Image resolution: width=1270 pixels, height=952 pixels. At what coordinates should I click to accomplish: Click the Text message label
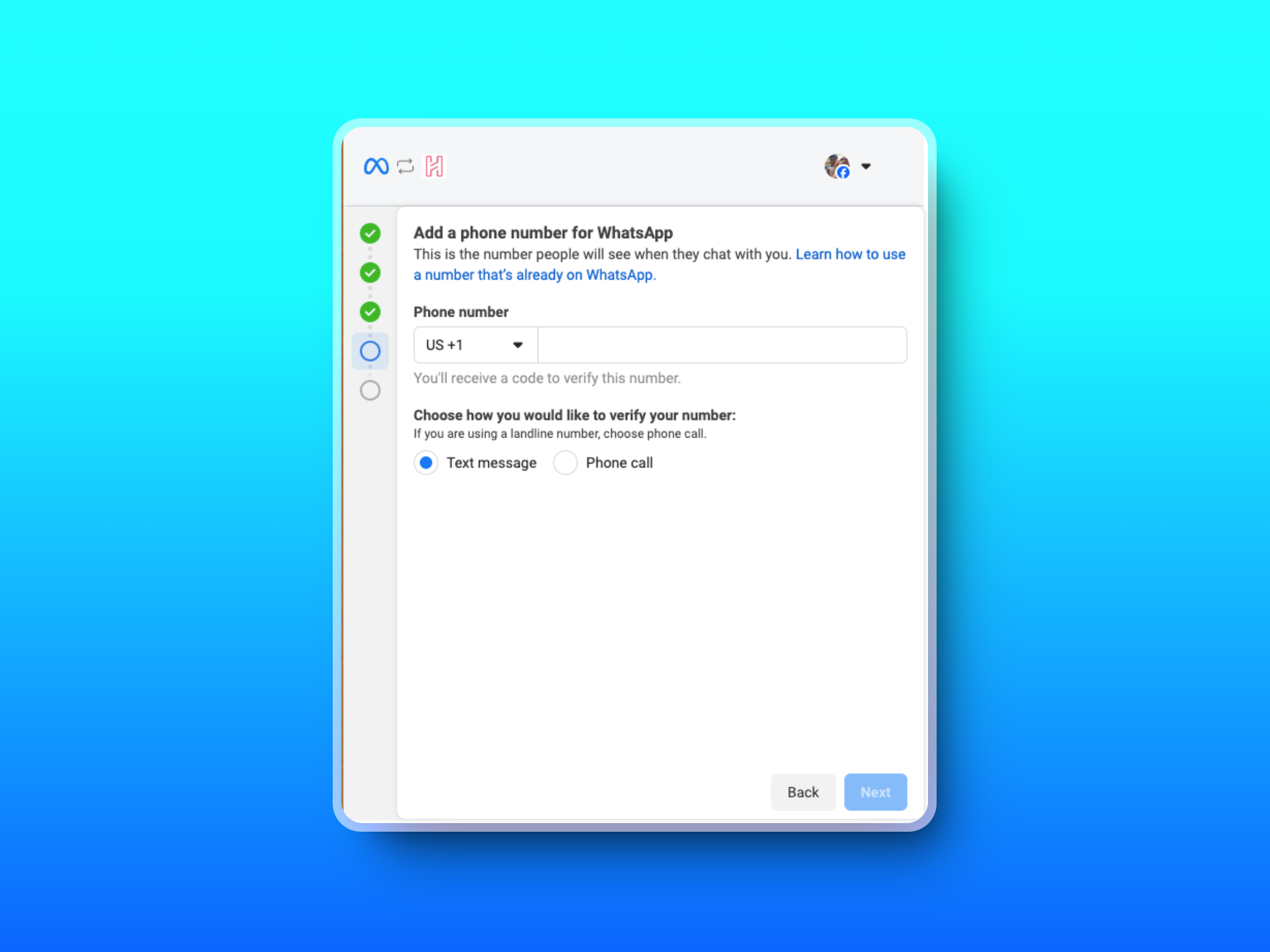coord(491,463)
